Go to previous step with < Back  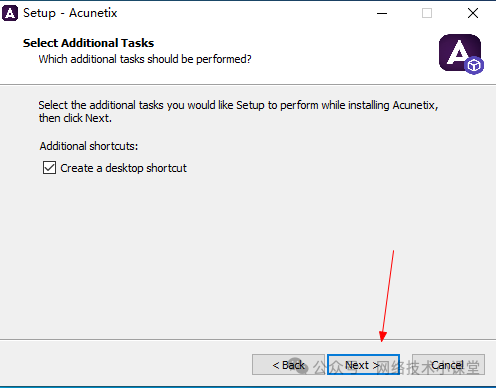click(x=288, y=365)
